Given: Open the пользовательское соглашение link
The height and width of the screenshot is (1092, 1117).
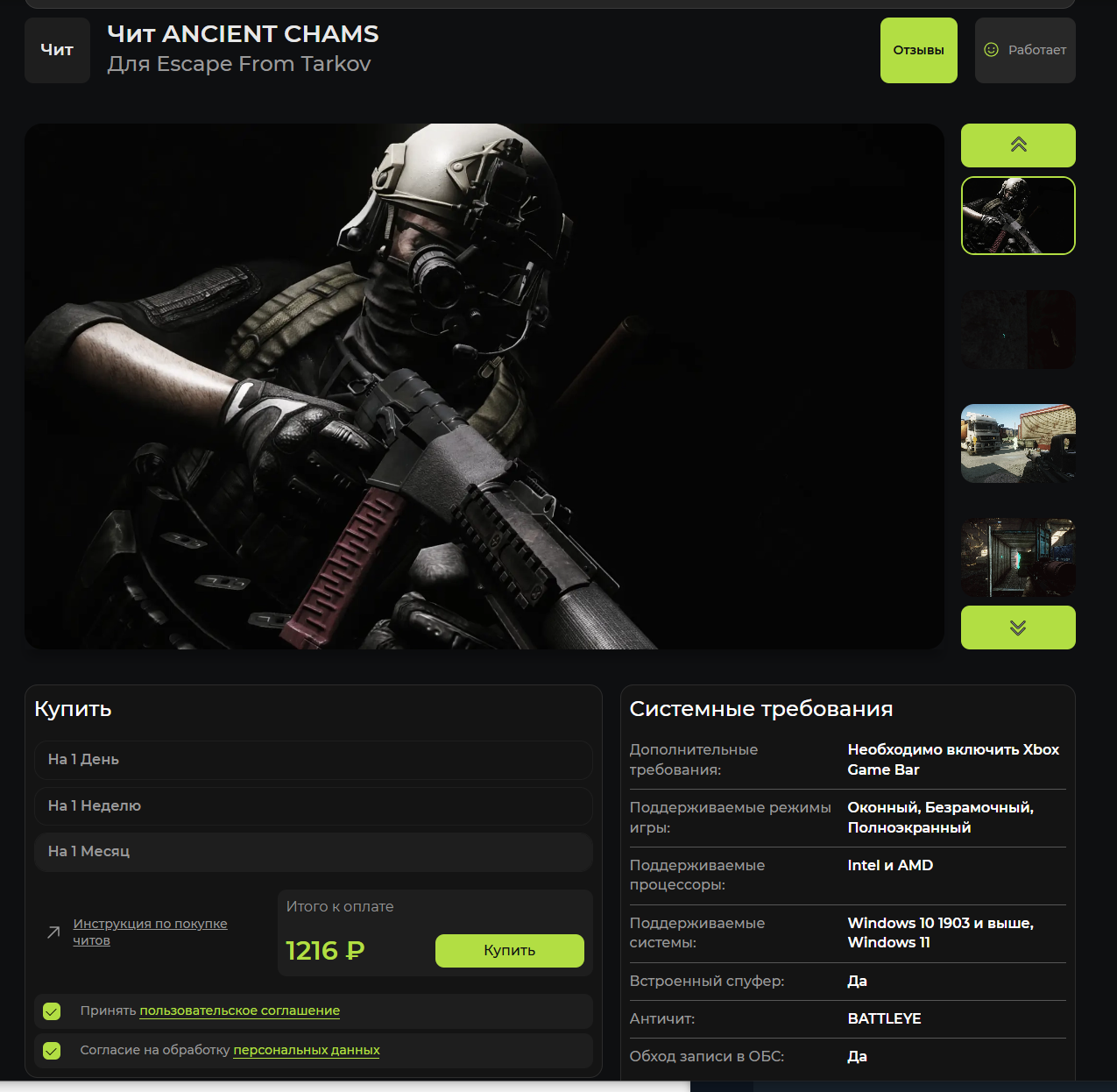Looking at the screenshot, I should coord(240,1010).
